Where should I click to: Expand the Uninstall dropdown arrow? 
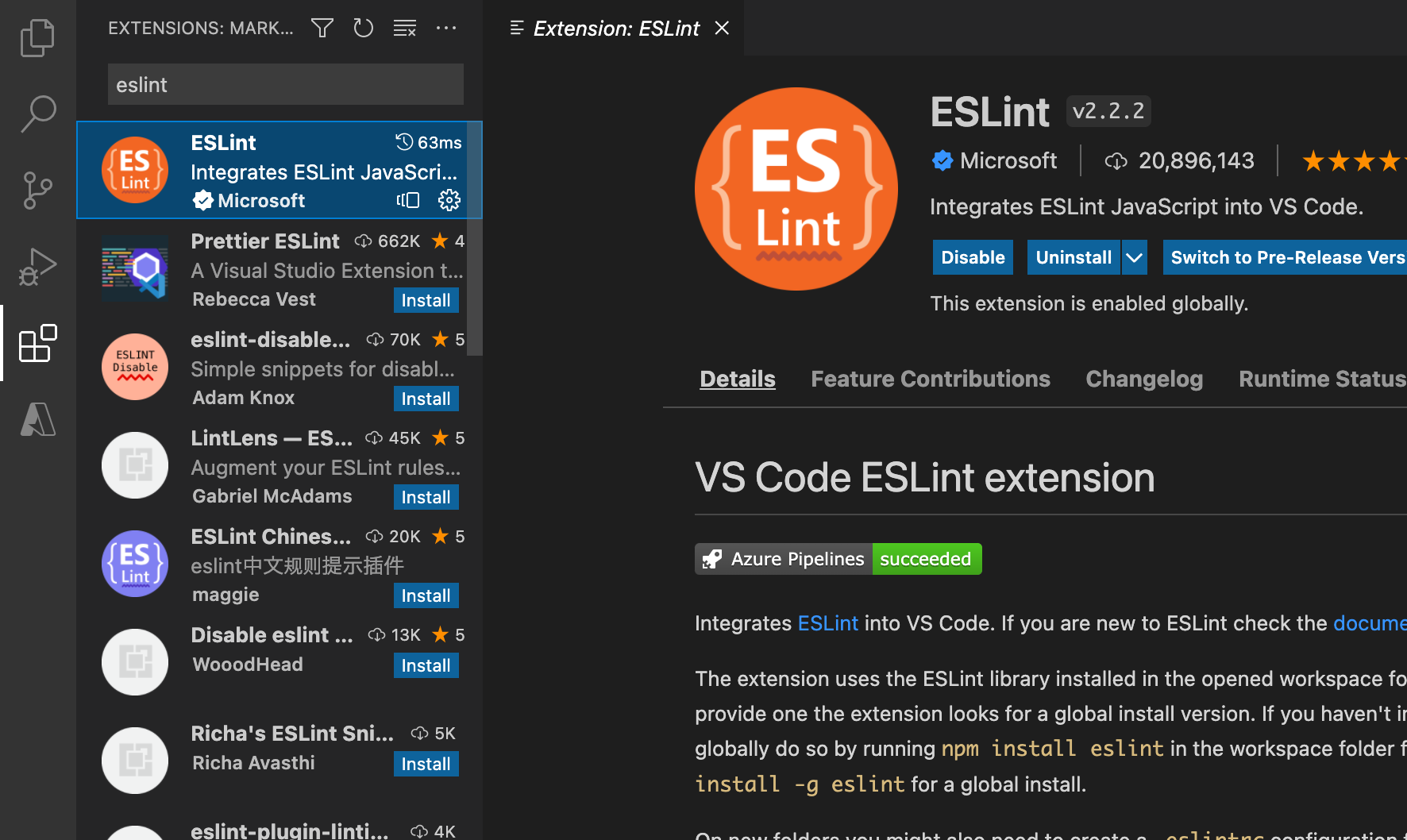(1134, 256)
